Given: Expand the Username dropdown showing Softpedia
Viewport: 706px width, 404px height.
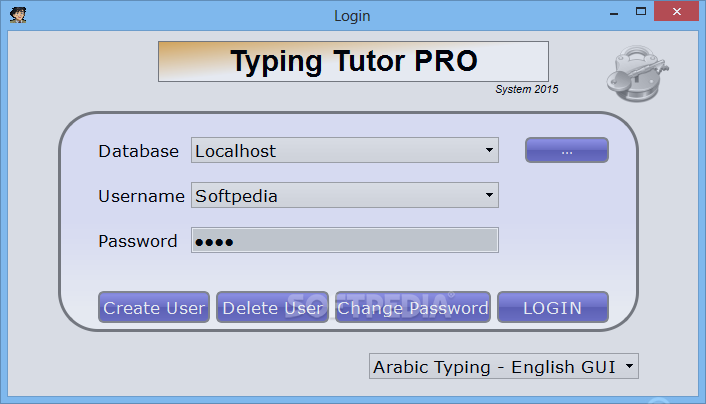Looking at the screenshot, I should click(x=345, y=195).
